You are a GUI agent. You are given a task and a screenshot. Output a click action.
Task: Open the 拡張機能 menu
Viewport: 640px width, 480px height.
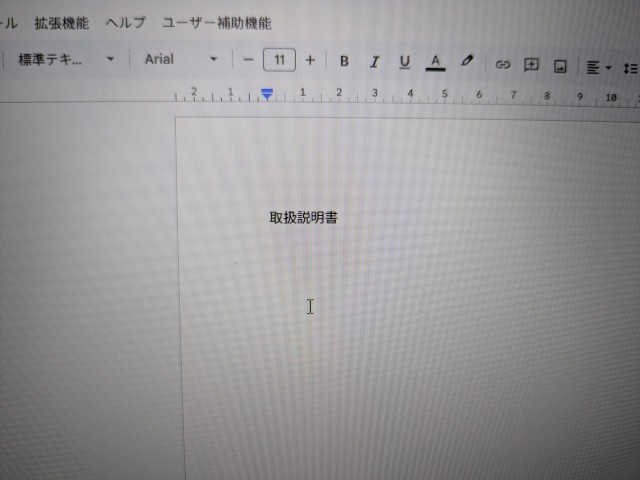[61, 22]
